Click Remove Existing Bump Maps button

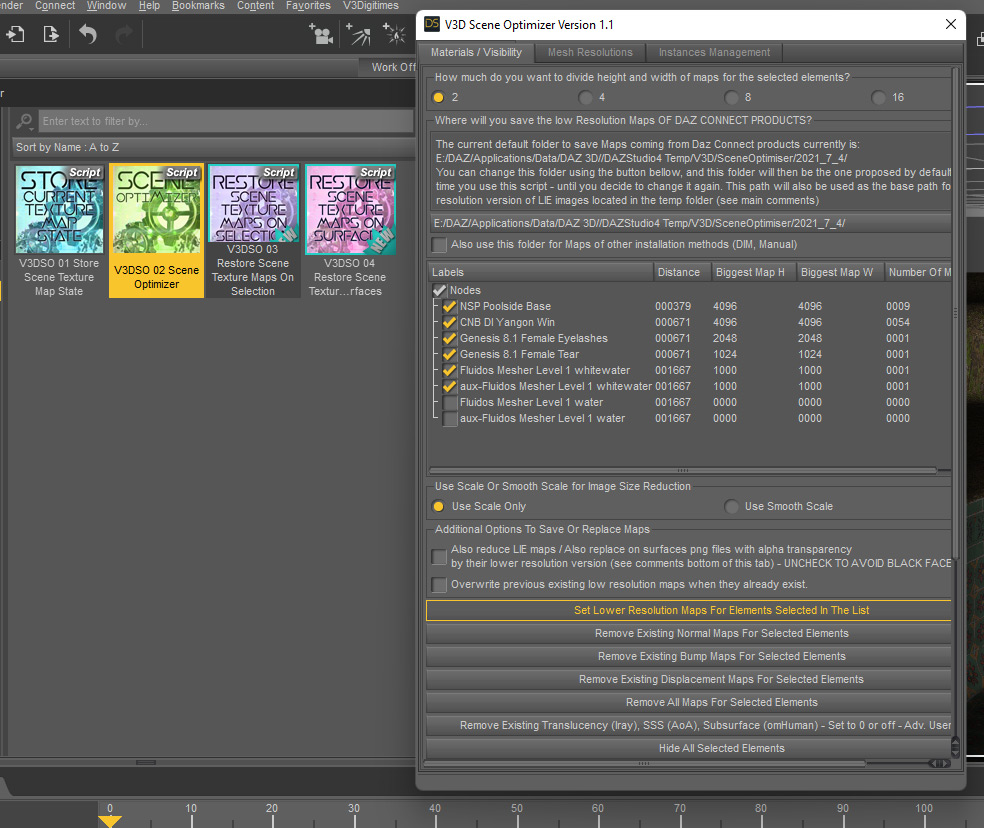point(688,657)
